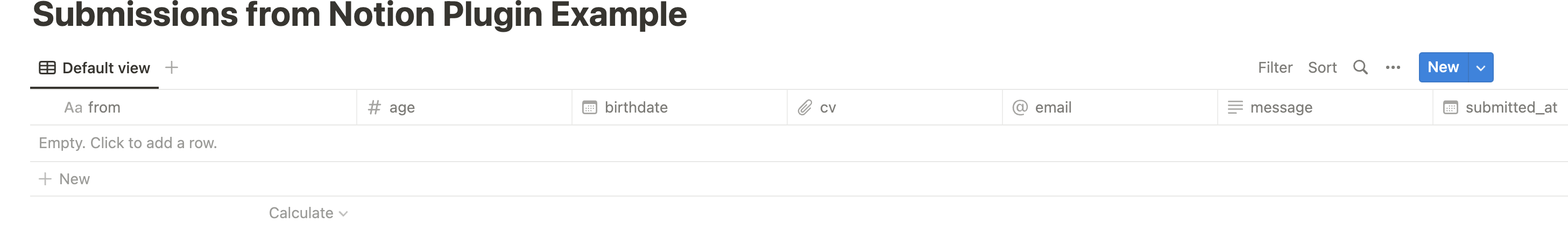The image size is (1568, 251).
Task: Expand the blue New button dropdown arrow
Action: [1481, 68]
